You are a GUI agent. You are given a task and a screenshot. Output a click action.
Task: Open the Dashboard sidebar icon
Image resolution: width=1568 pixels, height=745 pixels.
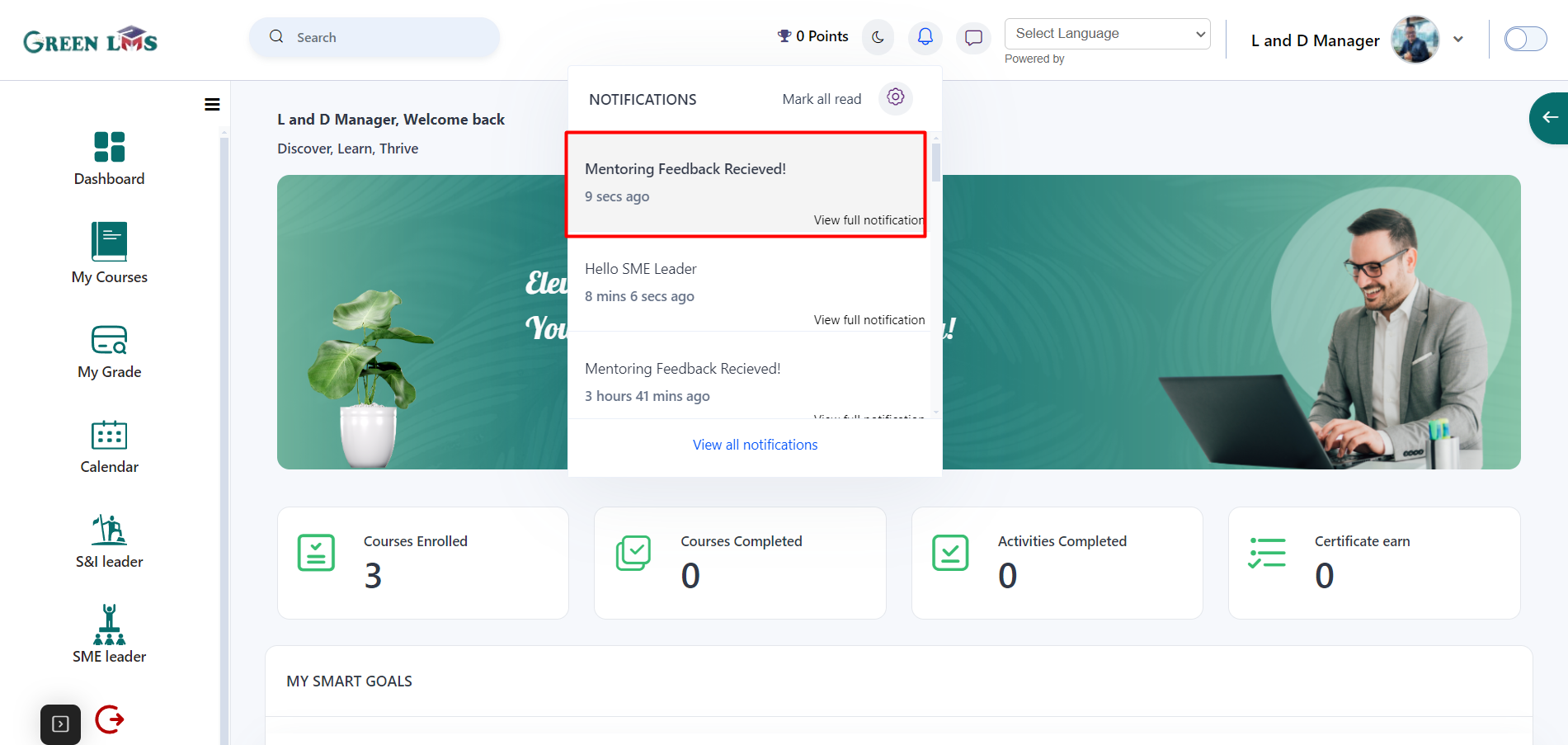[x=109, y=147]
